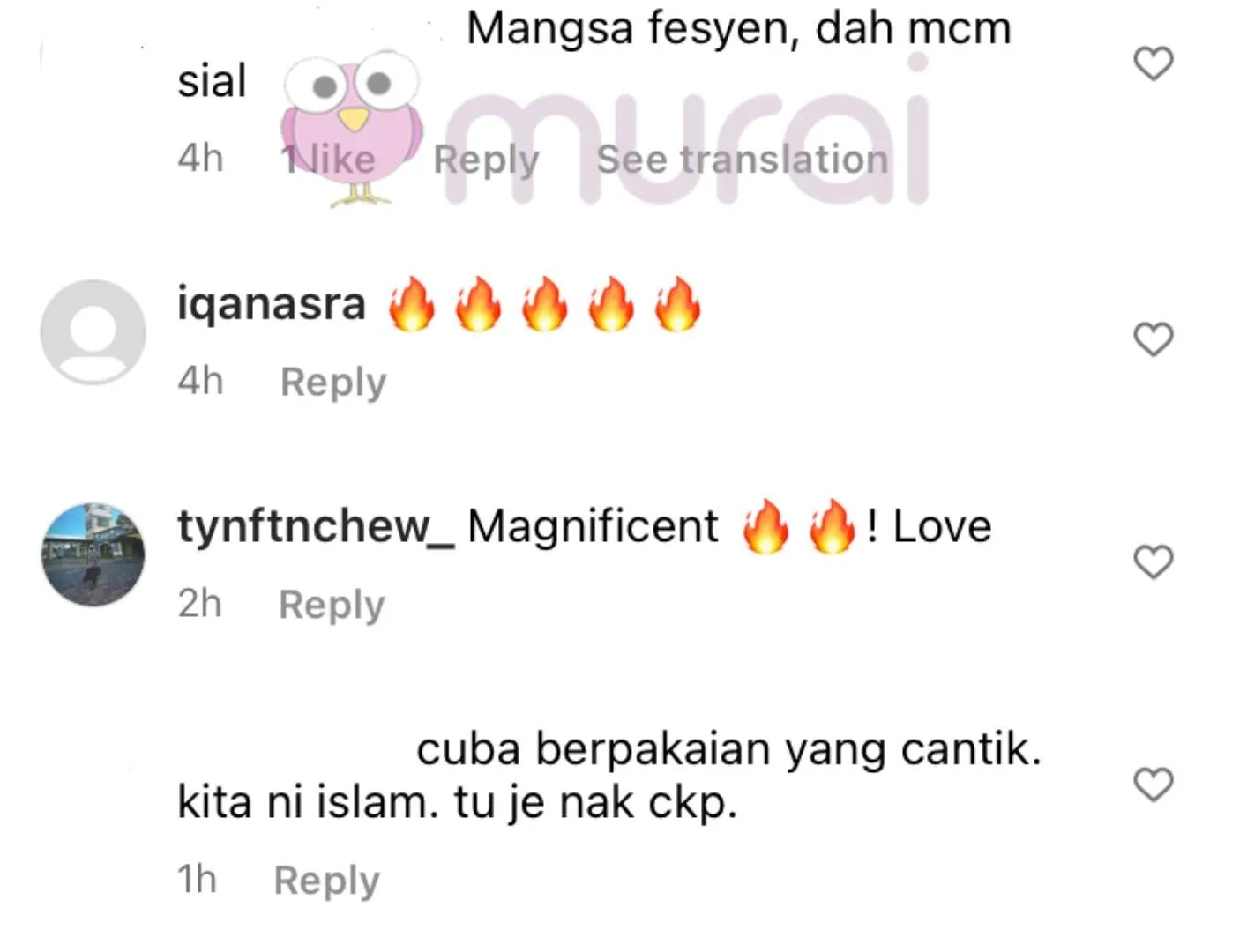Reply to tynftnchew_'s comment
Screen dimensions: 1247x952
click(x=332, y=605)
